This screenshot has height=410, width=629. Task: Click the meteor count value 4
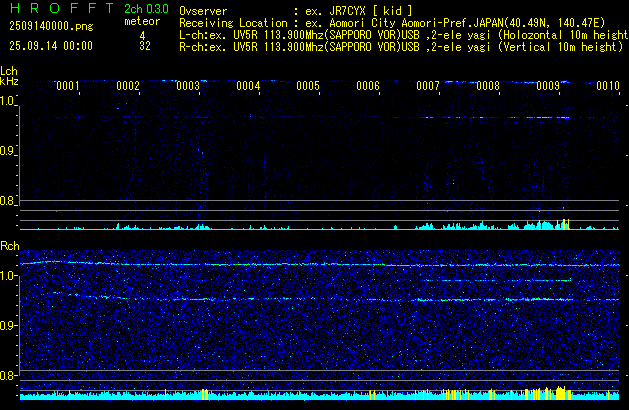(x=142, y=35)
